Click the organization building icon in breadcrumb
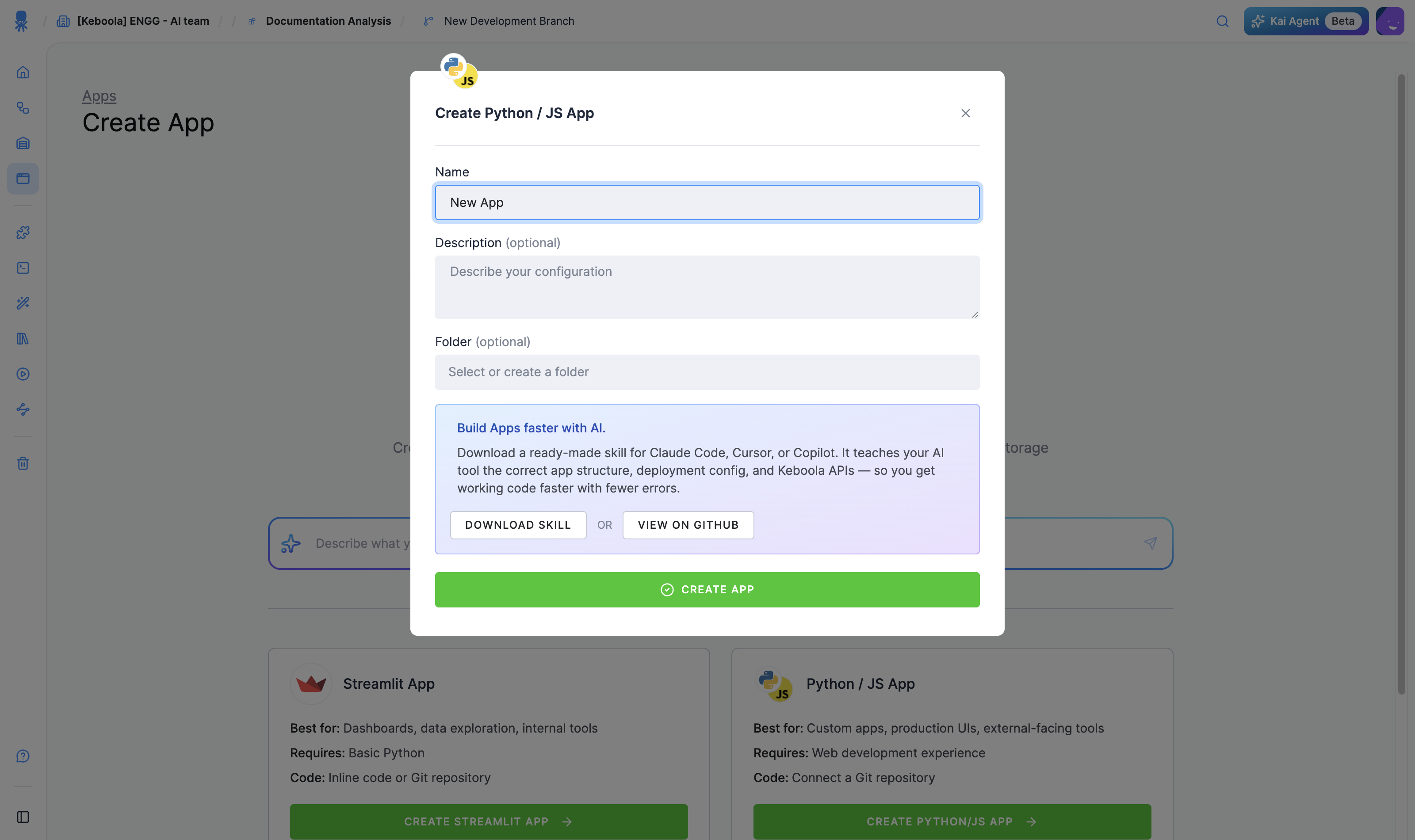The image size is (1415, 840). click(63, 21)
